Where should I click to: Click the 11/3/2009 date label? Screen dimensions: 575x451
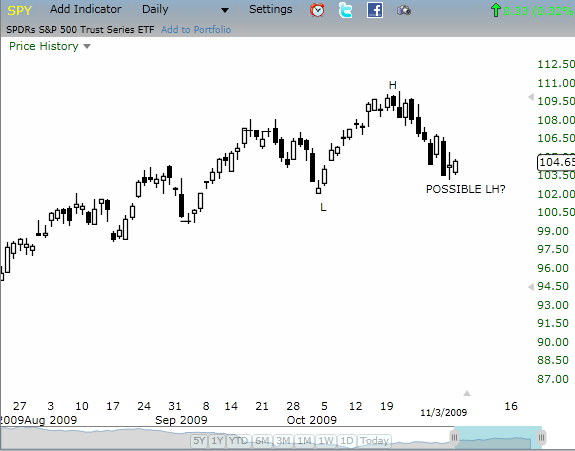(444, 413)
